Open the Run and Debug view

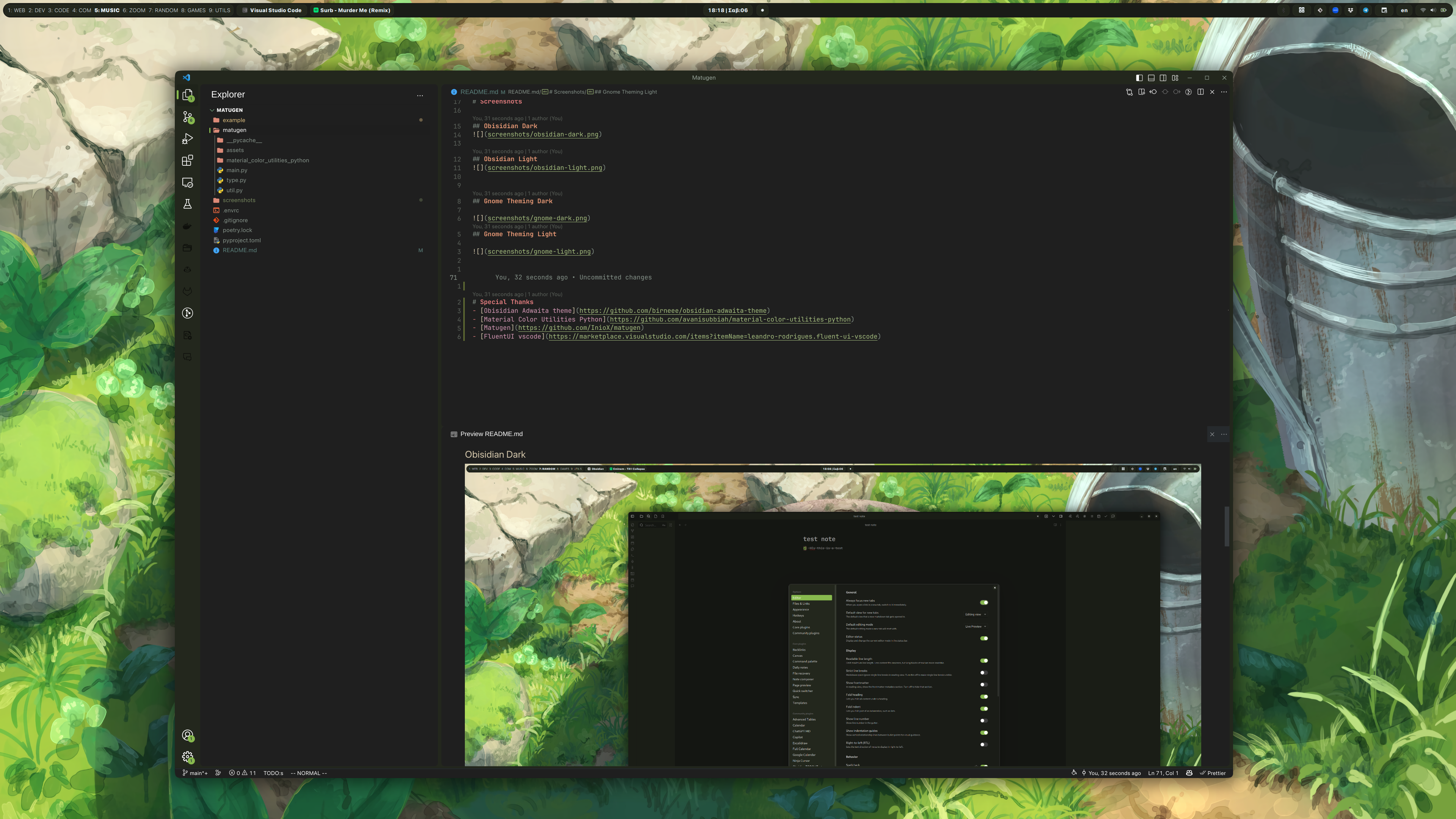pyautogui.click(x=188, y=139)
